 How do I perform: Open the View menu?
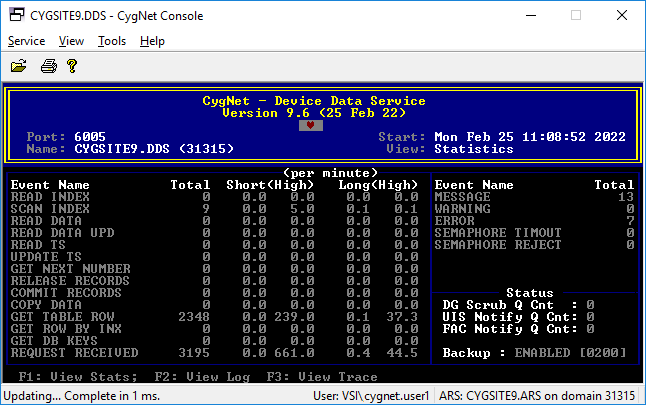[x=71, y=41]
